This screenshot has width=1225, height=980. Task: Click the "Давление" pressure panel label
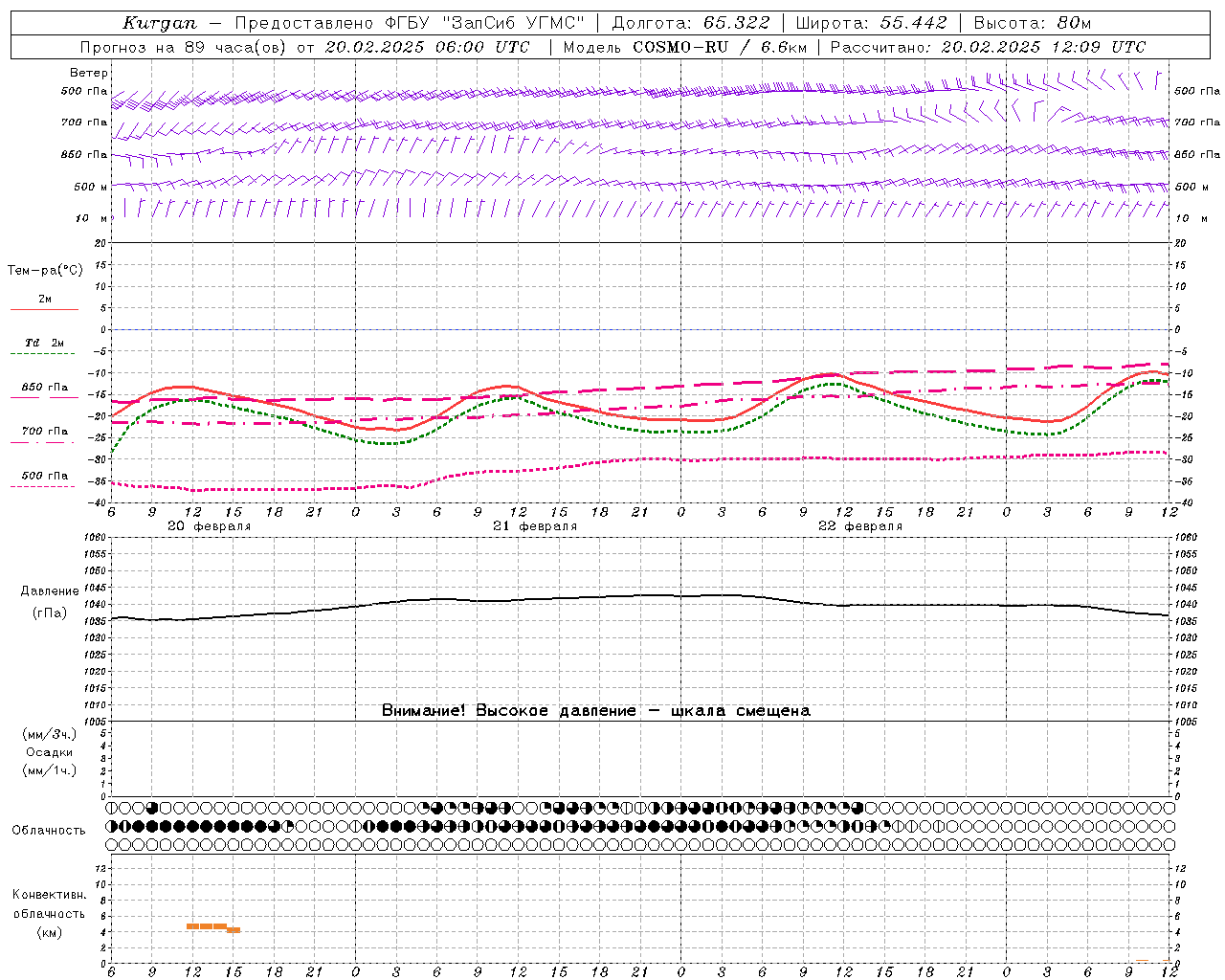(50, 591)
